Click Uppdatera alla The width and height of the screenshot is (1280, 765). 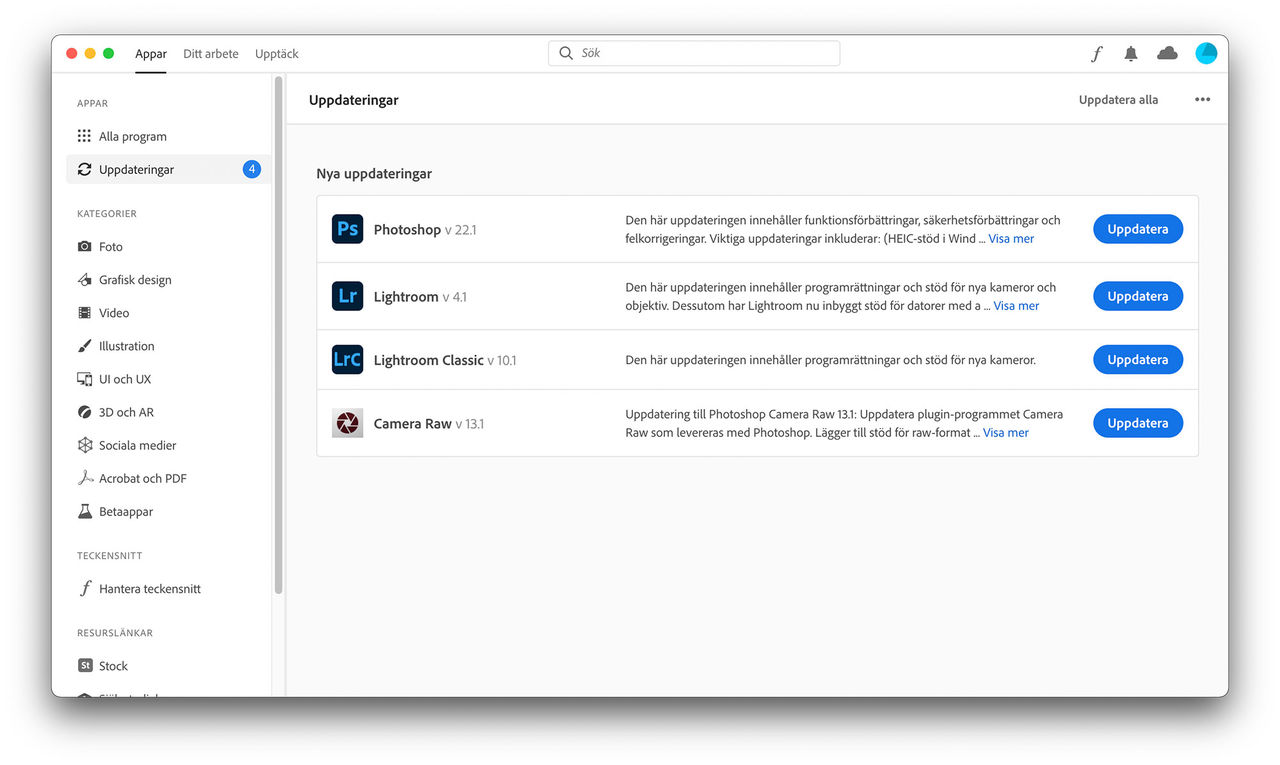(1118, 100)
